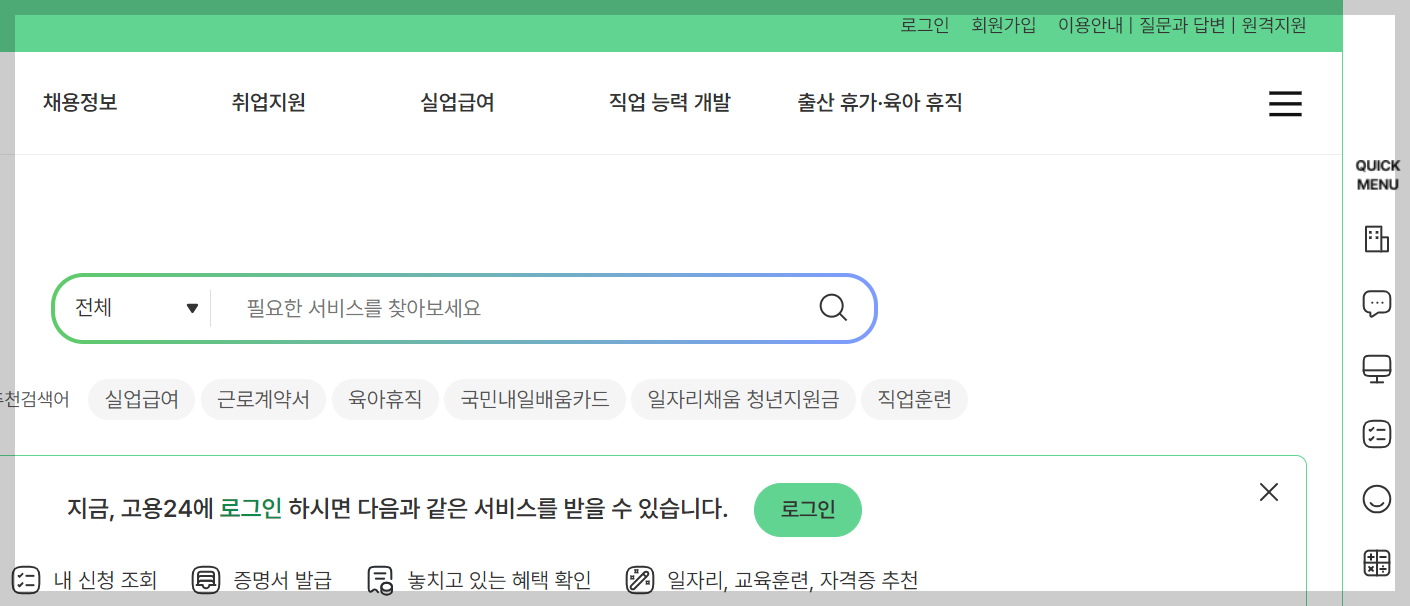The height and width of the screenshot is (606, 1410).
Task: Open the calculator icon in Quick Menu
Action: click(x=1377, y=563)
